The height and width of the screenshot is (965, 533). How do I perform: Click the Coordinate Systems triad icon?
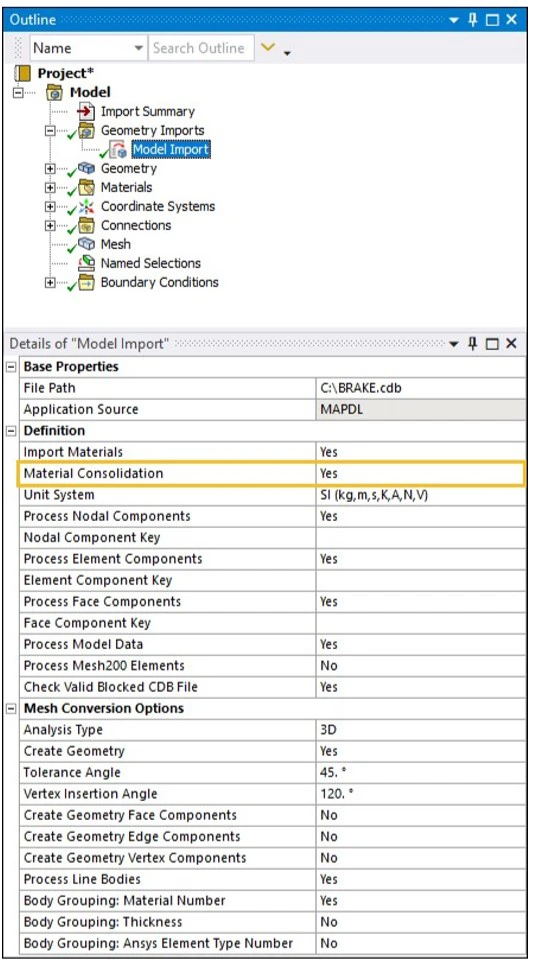(86, 206)
